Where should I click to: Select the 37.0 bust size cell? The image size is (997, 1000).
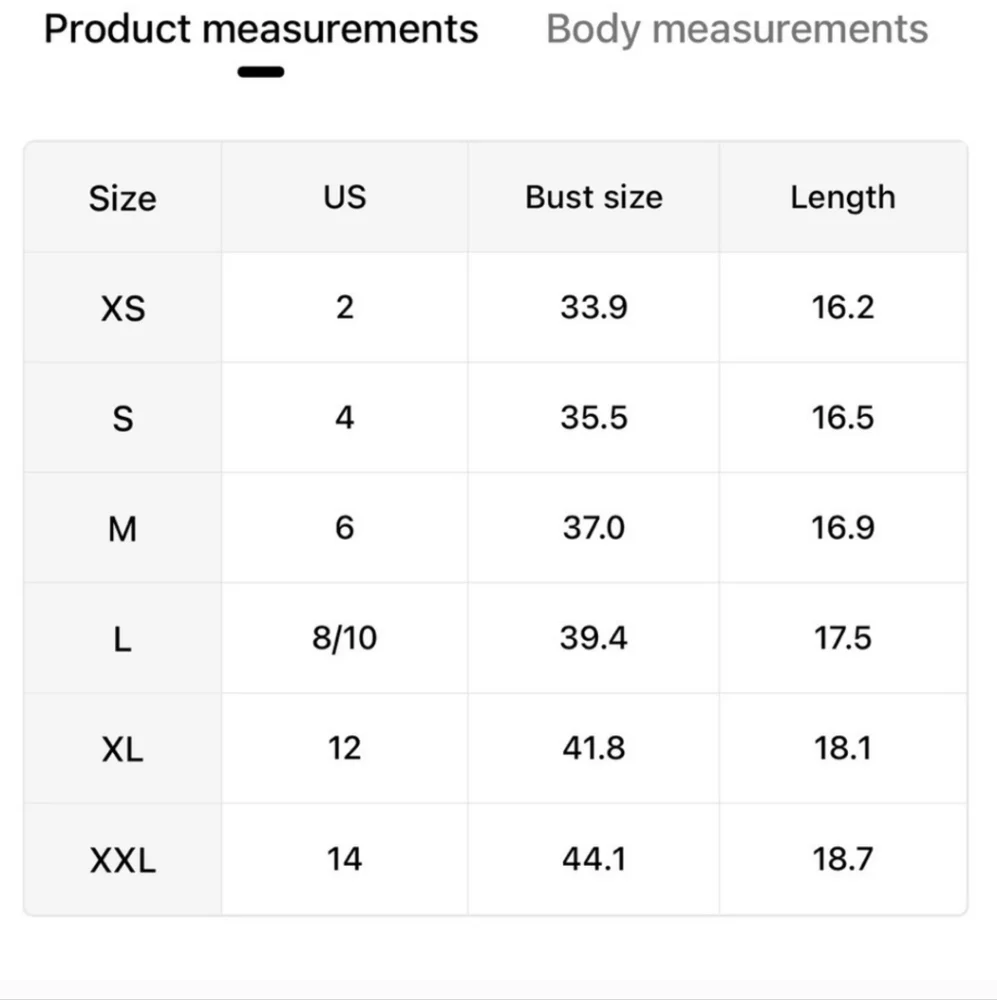593,527
